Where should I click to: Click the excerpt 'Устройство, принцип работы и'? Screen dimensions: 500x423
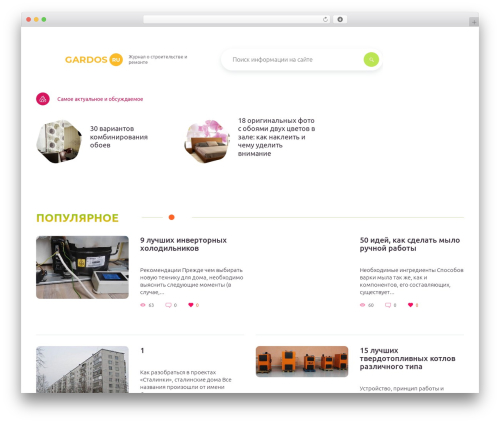pos(402,389)
